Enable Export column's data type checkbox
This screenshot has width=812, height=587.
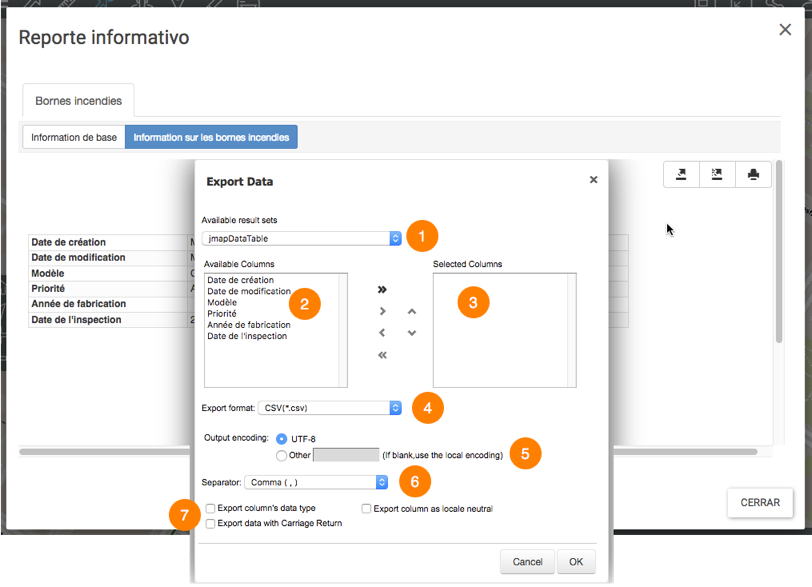pyautogui.click(x=210, y=508)
